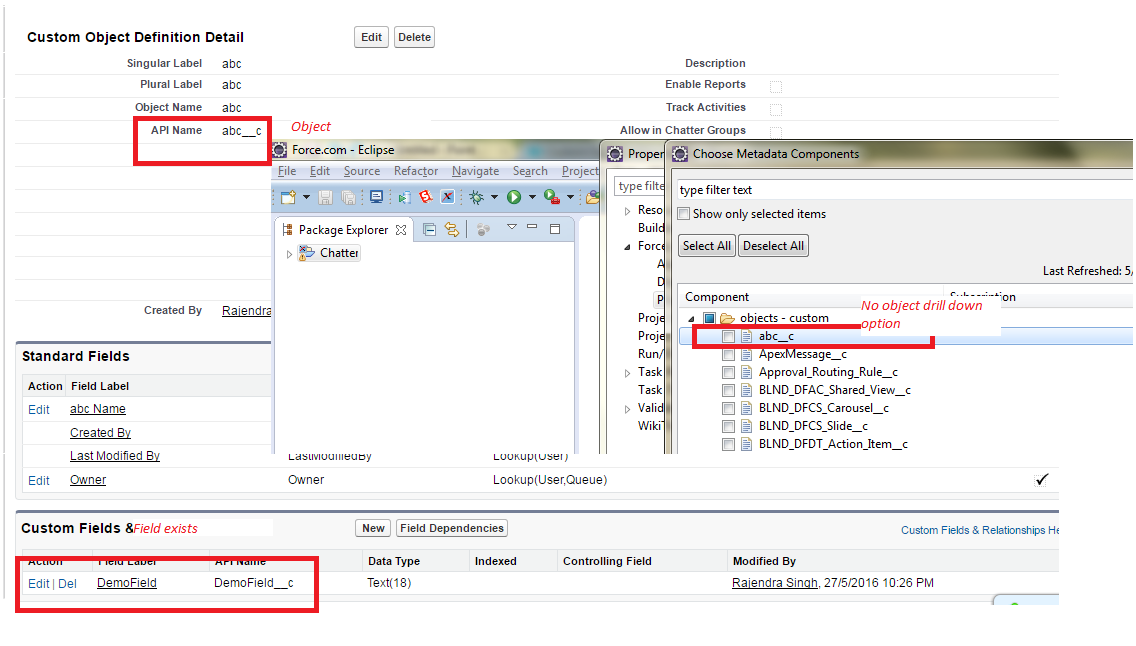Check the abc__c component checkbox
1136x646 pixels.
729,337
